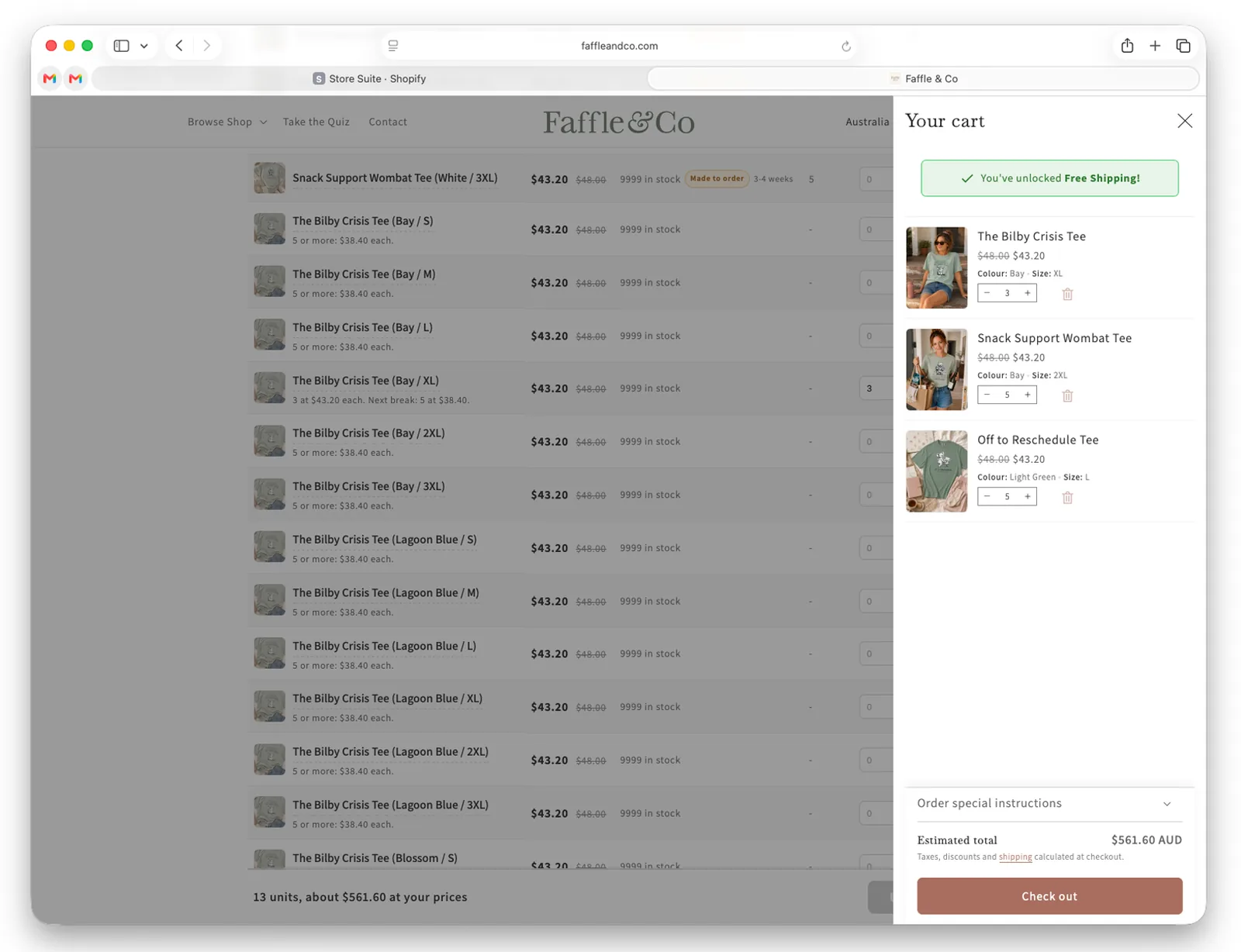Viewport: 1241px width, 952px height.
Task: Open the first Gmail pinned tab
Action: (x=50, y=78)
